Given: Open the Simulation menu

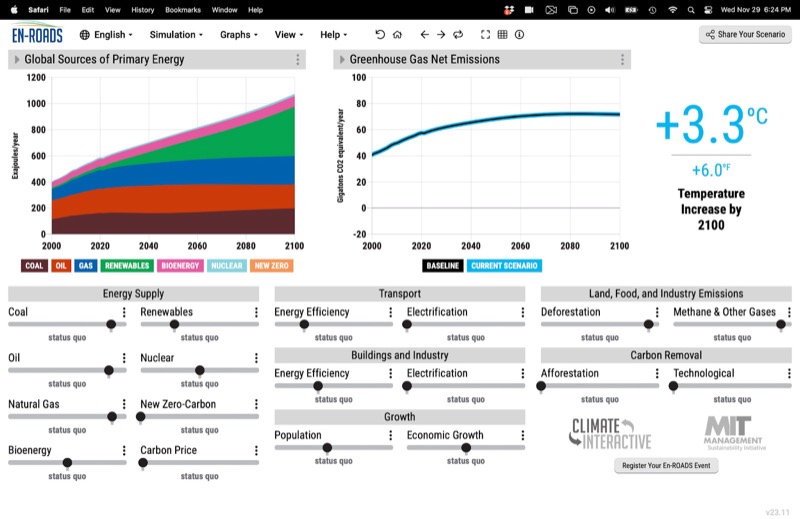Looking at the screenshot, I should click(x=176, y=34).
